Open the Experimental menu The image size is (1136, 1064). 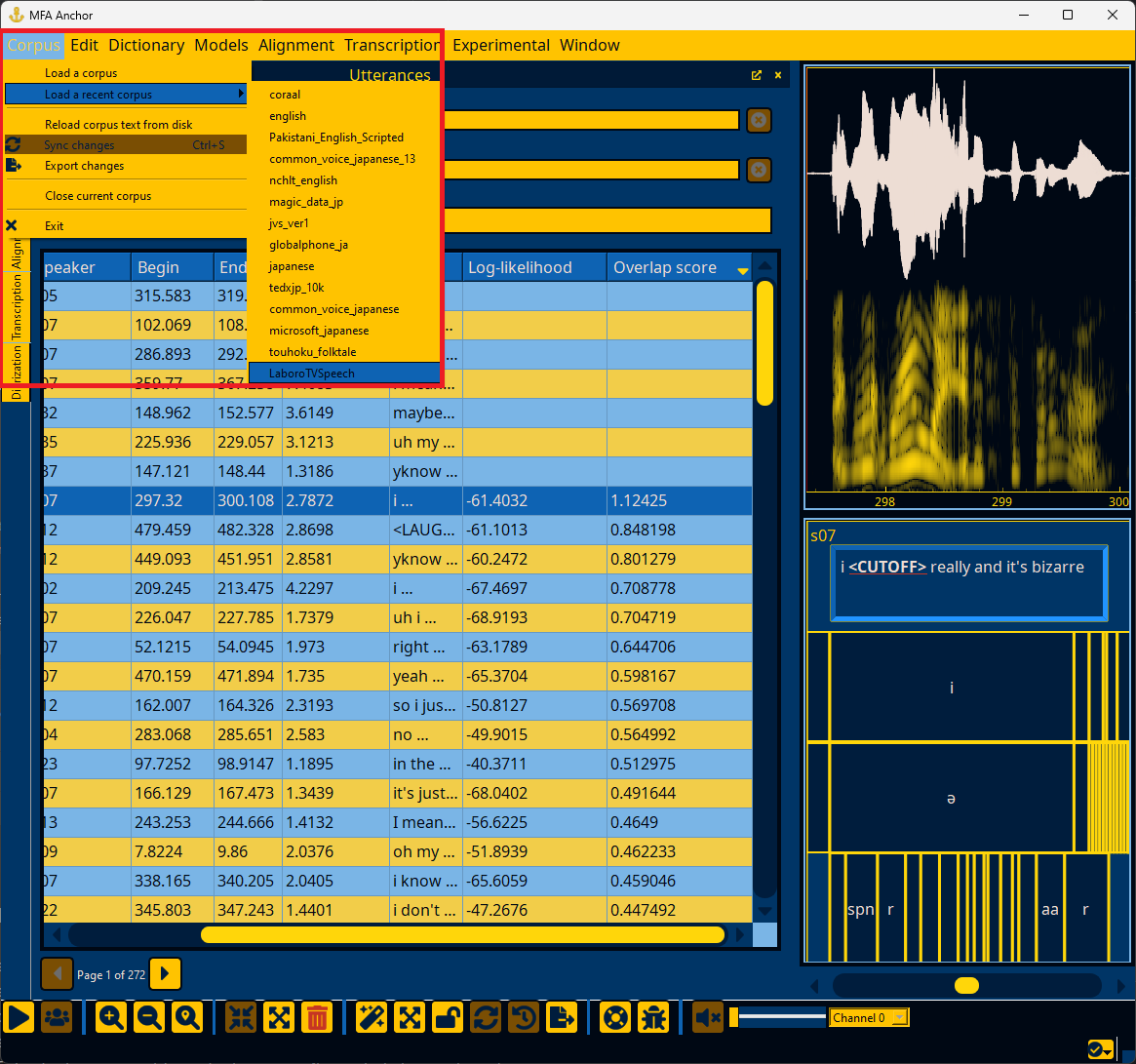click(501, 45)
